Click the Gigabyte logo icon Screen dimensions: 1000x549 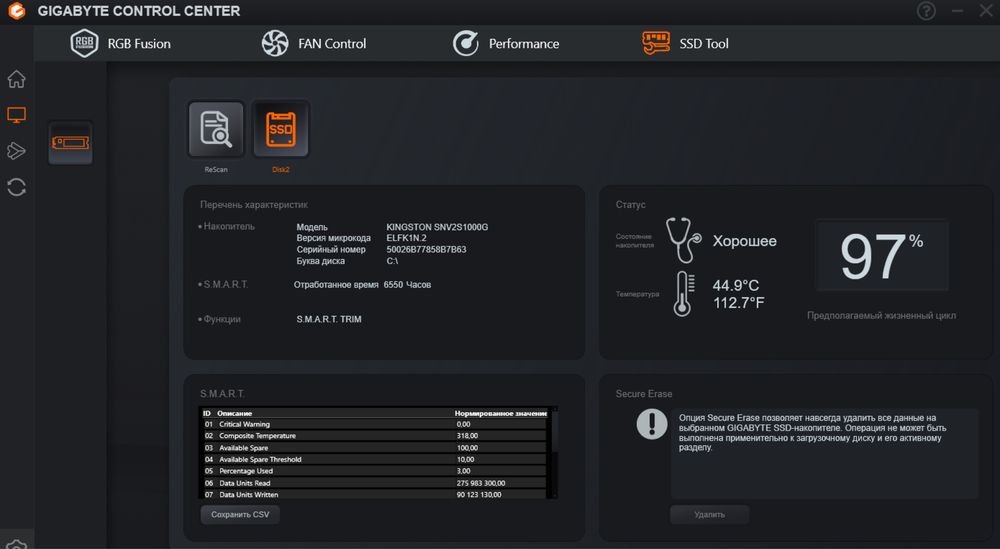(x=17, y=11)
